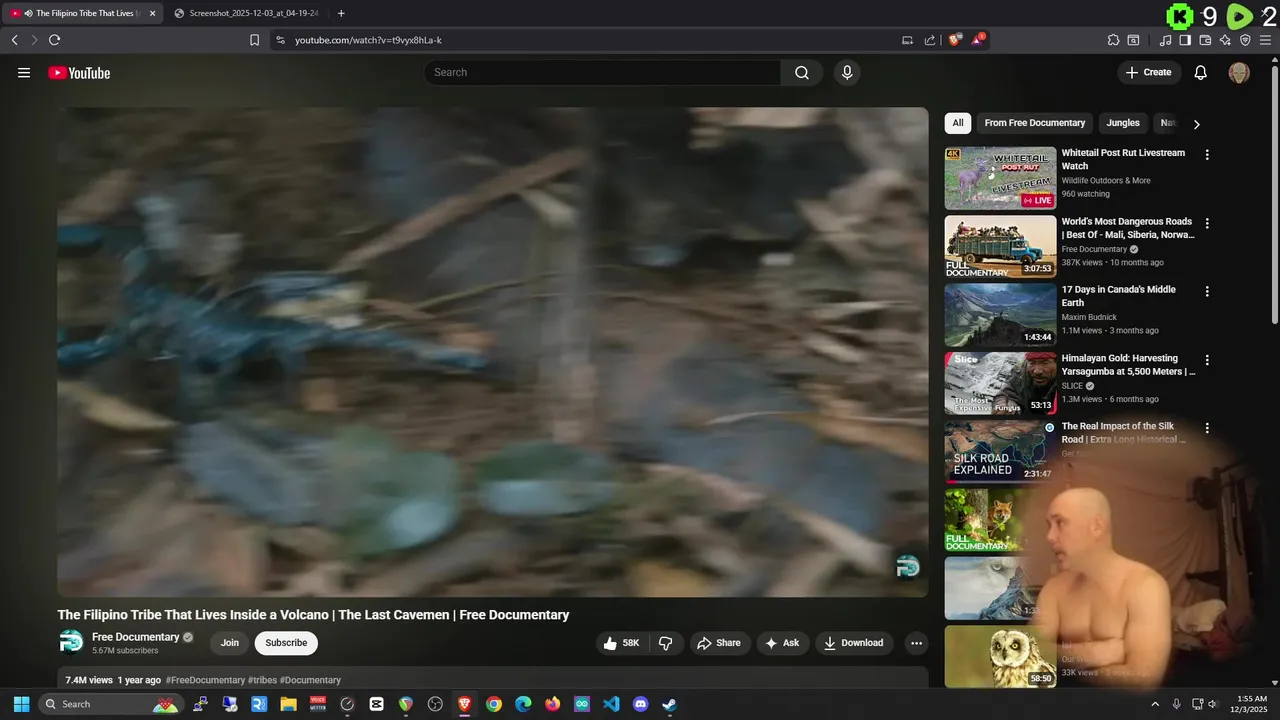The width and height of the screenshot is (1280, 720).
Task: Open the Free Documentary channel name link
Action: 136,637
